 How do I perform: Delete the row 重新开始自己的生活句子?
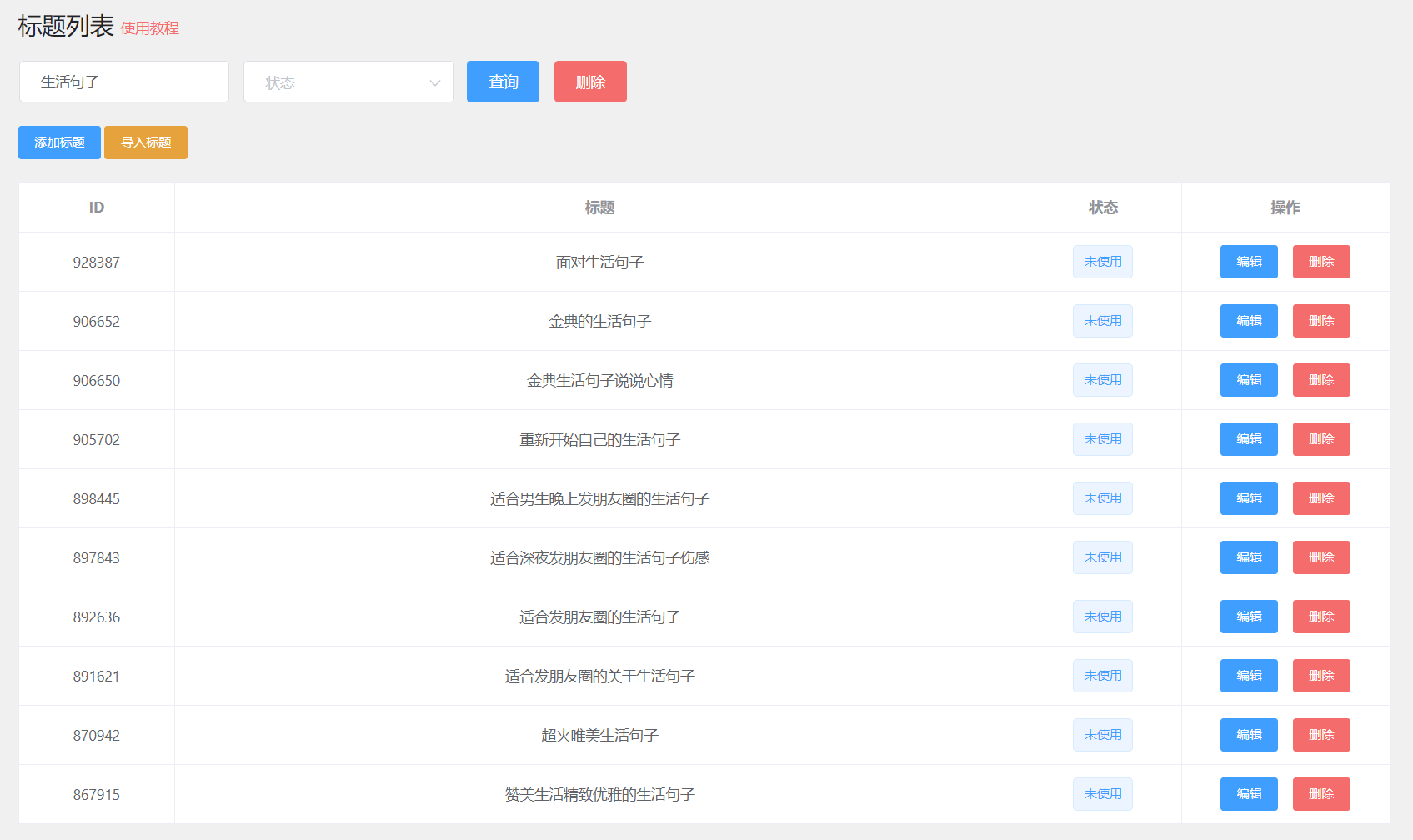(x=1321, y=439)
